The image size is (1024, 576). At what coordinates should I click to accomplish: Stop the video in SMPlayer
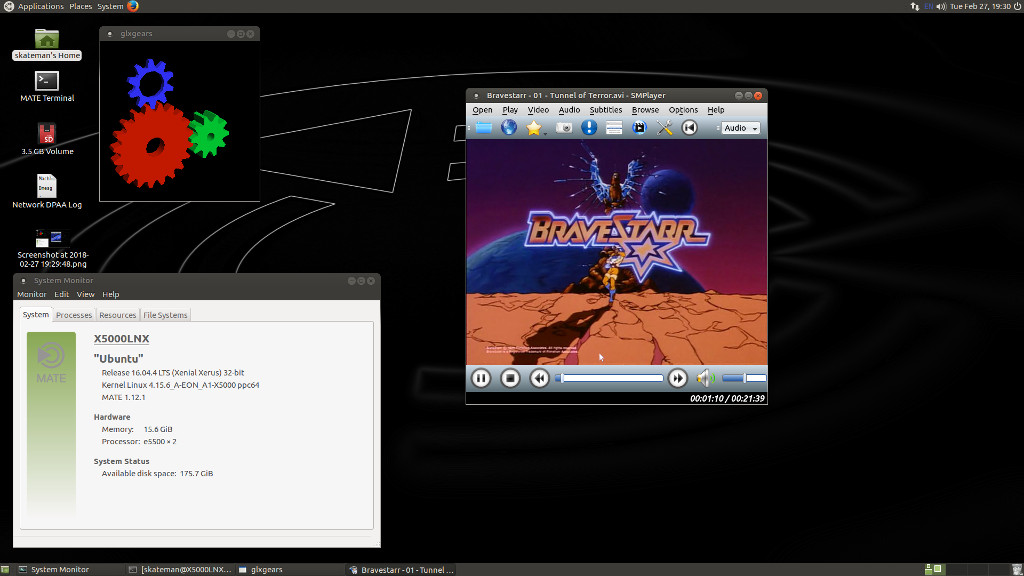[x=510, y=378]
